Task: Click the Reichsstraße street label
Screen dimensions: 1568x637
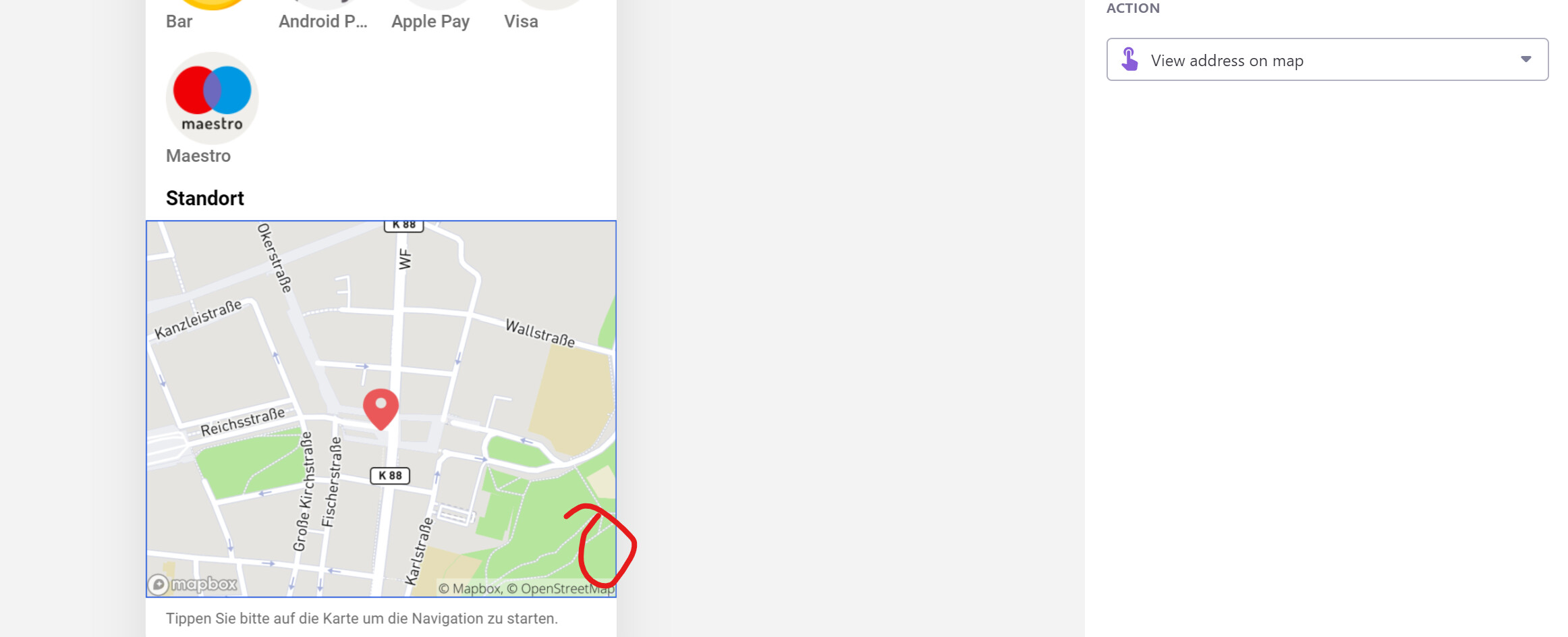Action: click(243, 422)
